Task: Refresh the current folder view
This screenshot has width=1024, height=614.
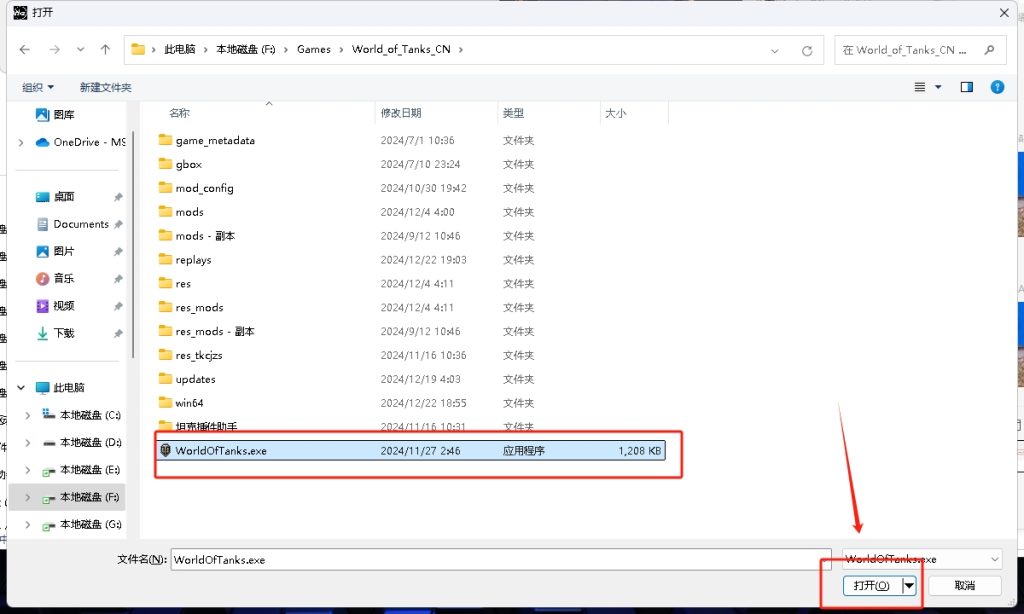Action: [807, 50]
